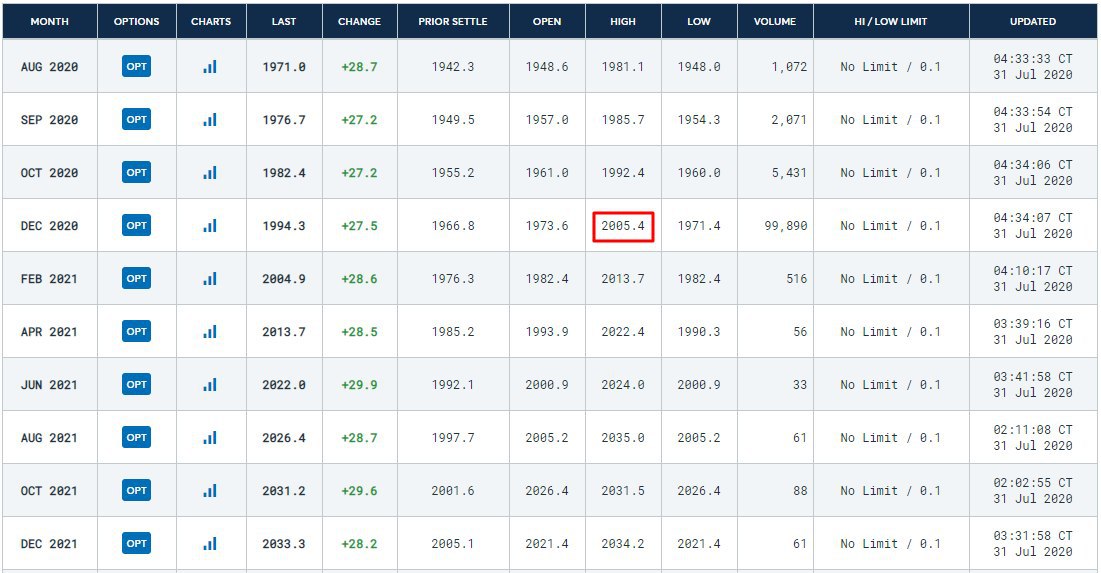The height and width of the screenshot is (573, 1101).
Task: Select the JUN 2021 month cell
Action: point(49,385)
